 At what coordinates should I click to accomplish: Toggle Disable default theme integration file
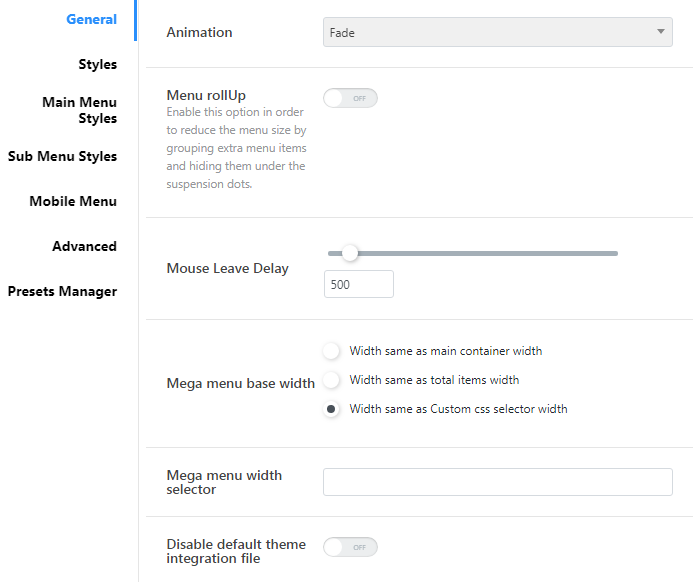(350, 547)
